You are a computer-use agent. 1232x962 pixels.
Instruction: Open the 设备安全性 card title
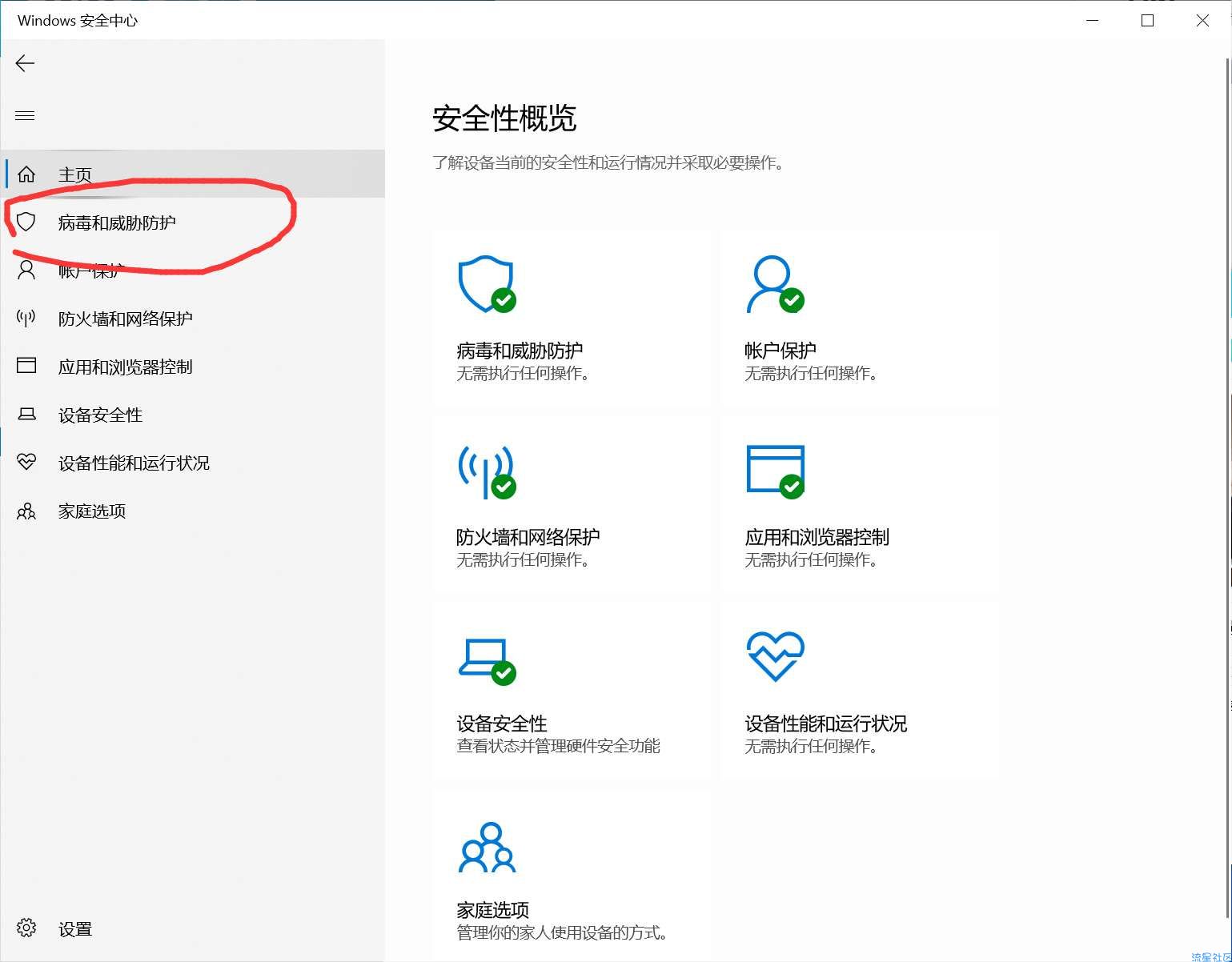(502, 724)
